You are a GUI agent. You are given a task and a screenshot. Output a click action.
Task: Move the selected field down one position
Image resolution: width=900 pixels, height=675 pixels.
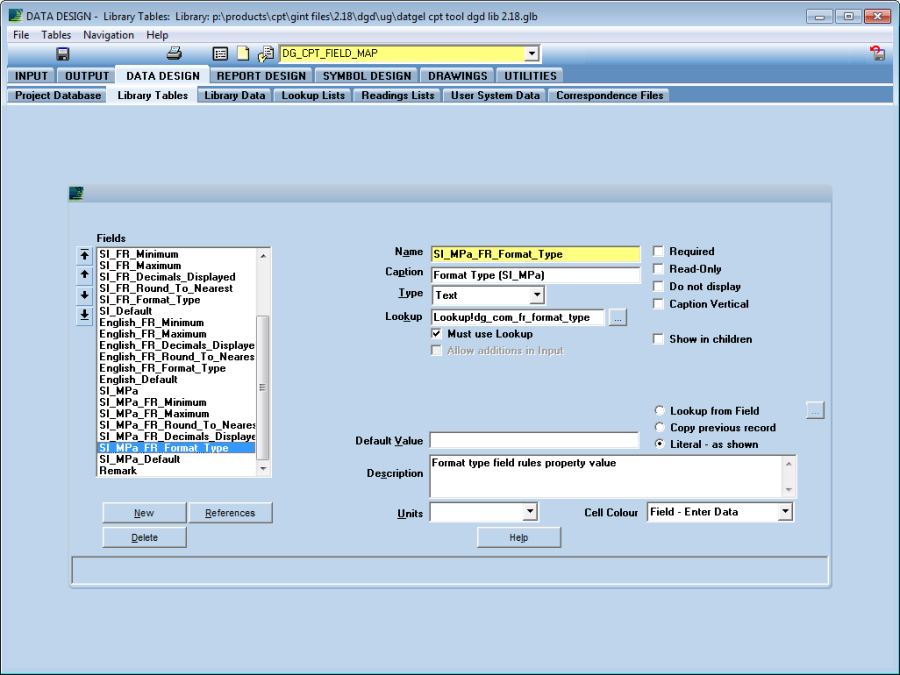(x=85, y=295)
